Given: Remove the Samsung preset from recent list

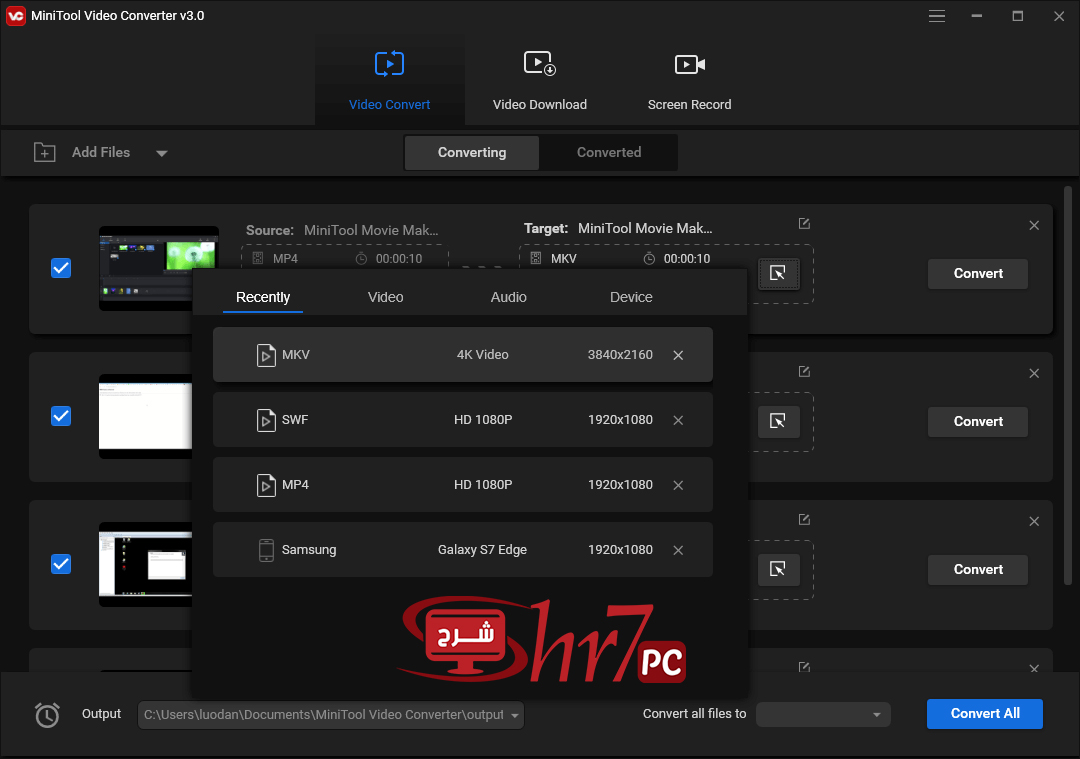Looking at the screenshot, I should [x=678, y=550].
